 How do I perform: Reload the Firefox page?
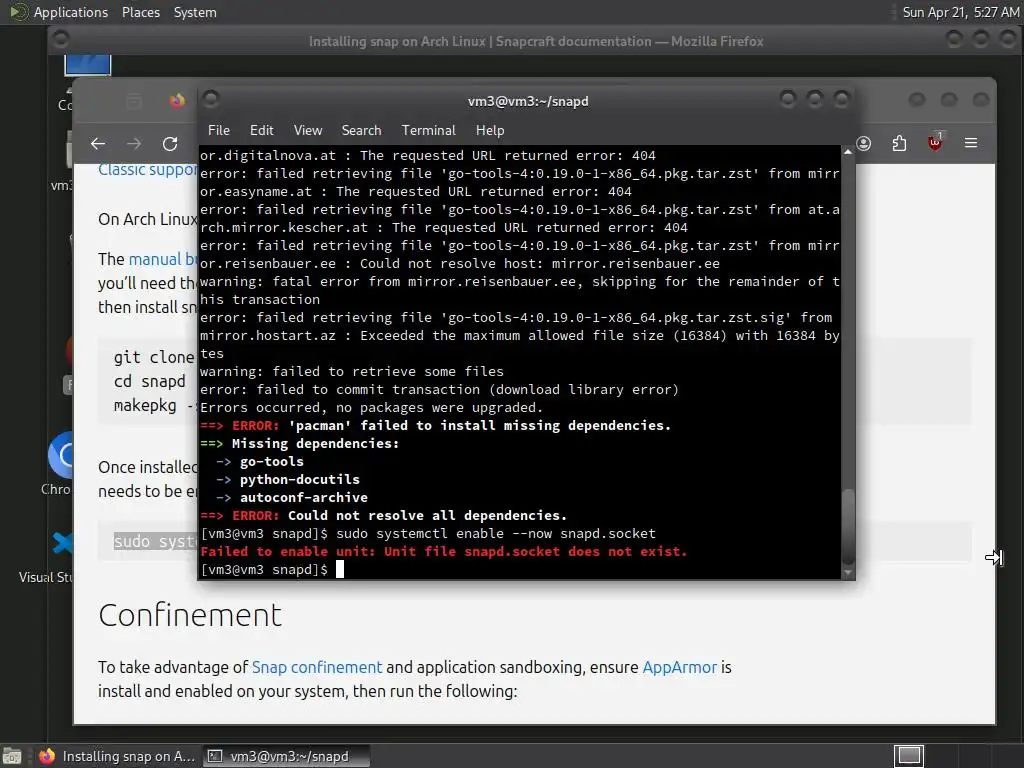(x=170, y=144)
